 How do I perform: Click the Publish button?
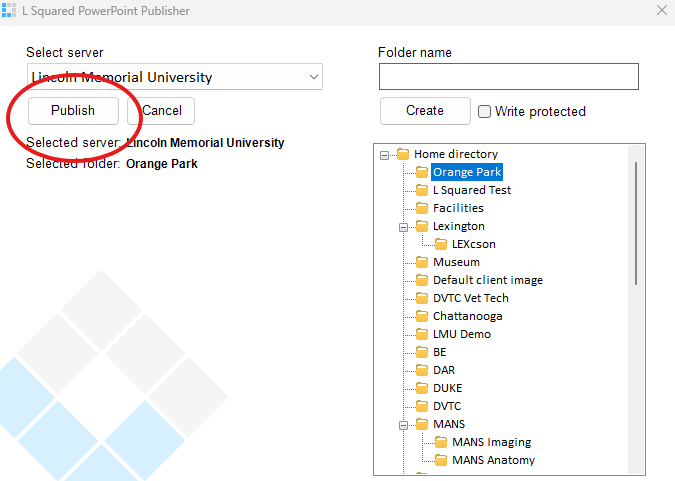(x=73, y=111)
